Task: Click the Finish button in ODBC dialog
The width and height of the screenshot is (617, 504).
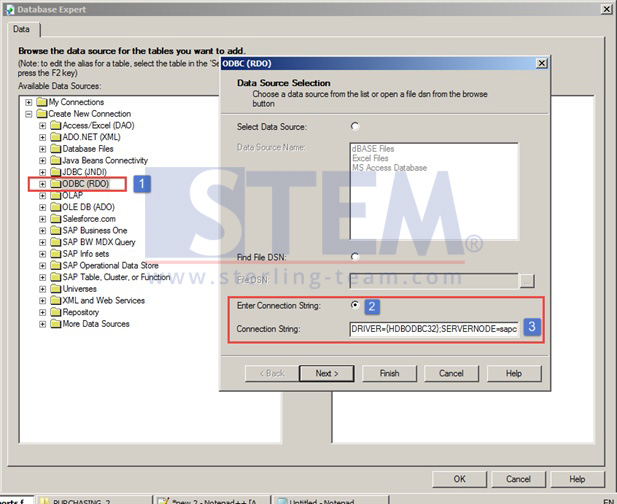Action: [389, 373]
